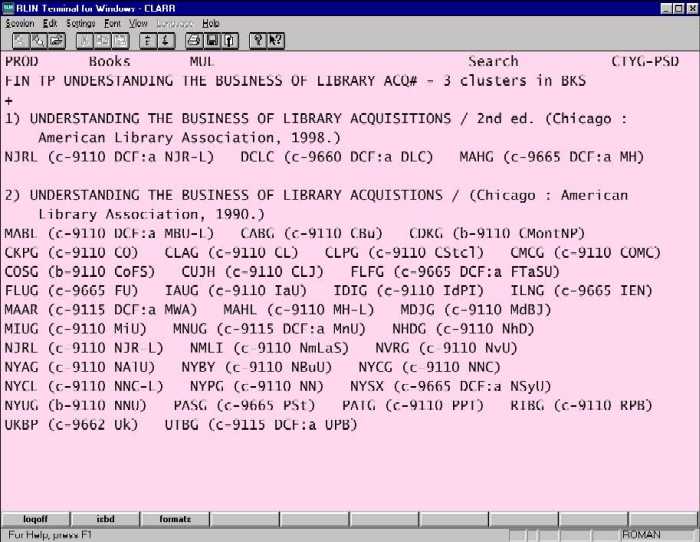Click the 'FIN TP UNDERSTANDING THE BUSINESS' search line
The width and height of the screenshot is (700, 542).
tap(295, 81)
